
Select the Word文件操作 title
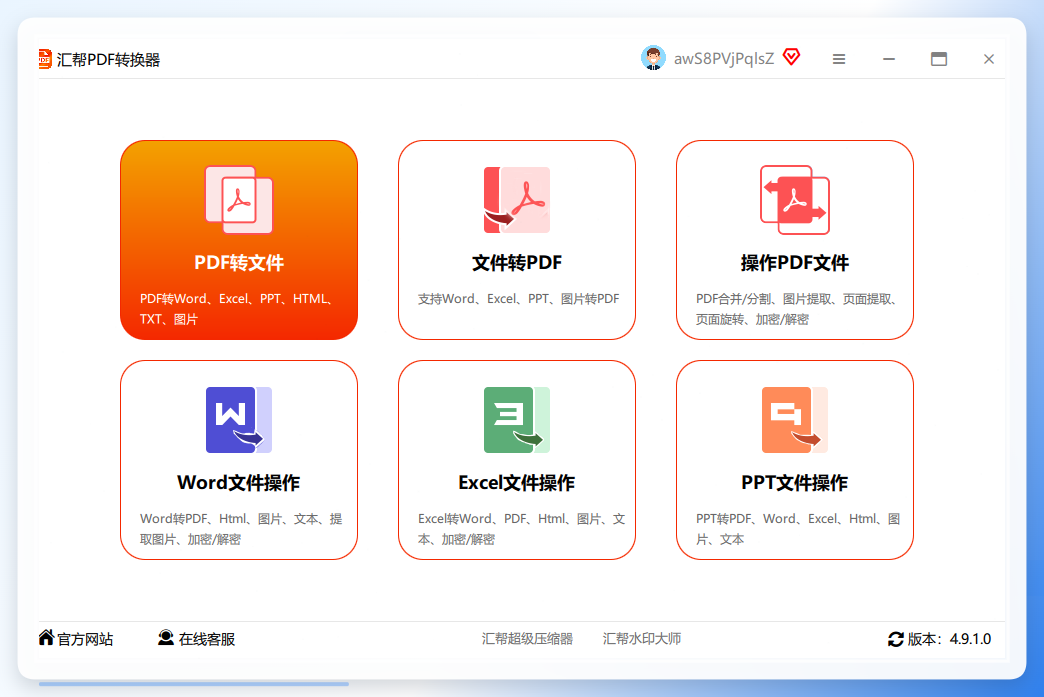coord(239,483)
